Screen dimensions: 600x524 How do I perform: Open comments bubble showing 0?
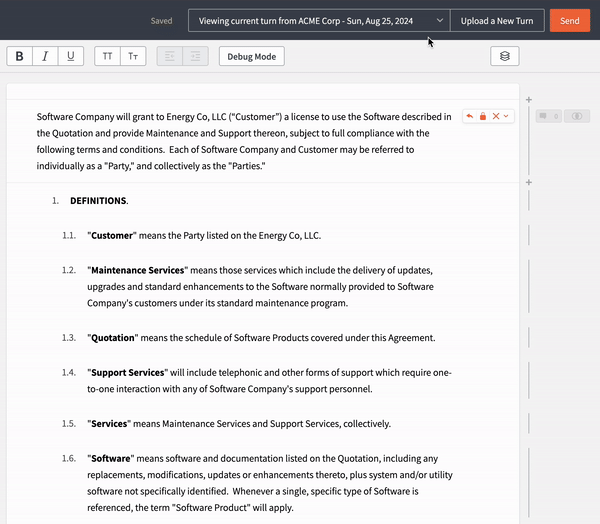(548, 116)
